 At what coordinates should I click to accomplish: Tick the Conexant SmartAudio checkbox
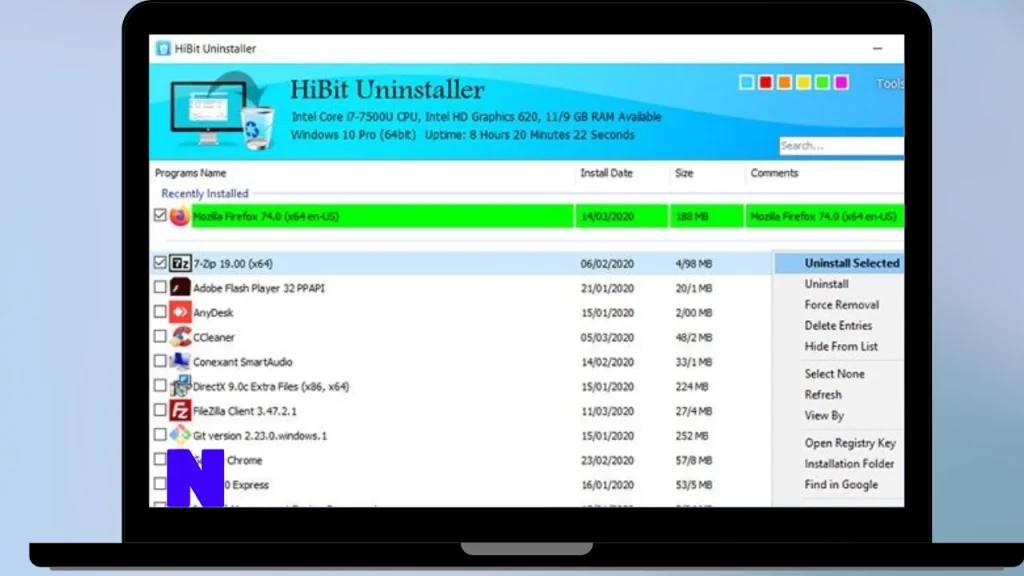(x=160, y=360)
